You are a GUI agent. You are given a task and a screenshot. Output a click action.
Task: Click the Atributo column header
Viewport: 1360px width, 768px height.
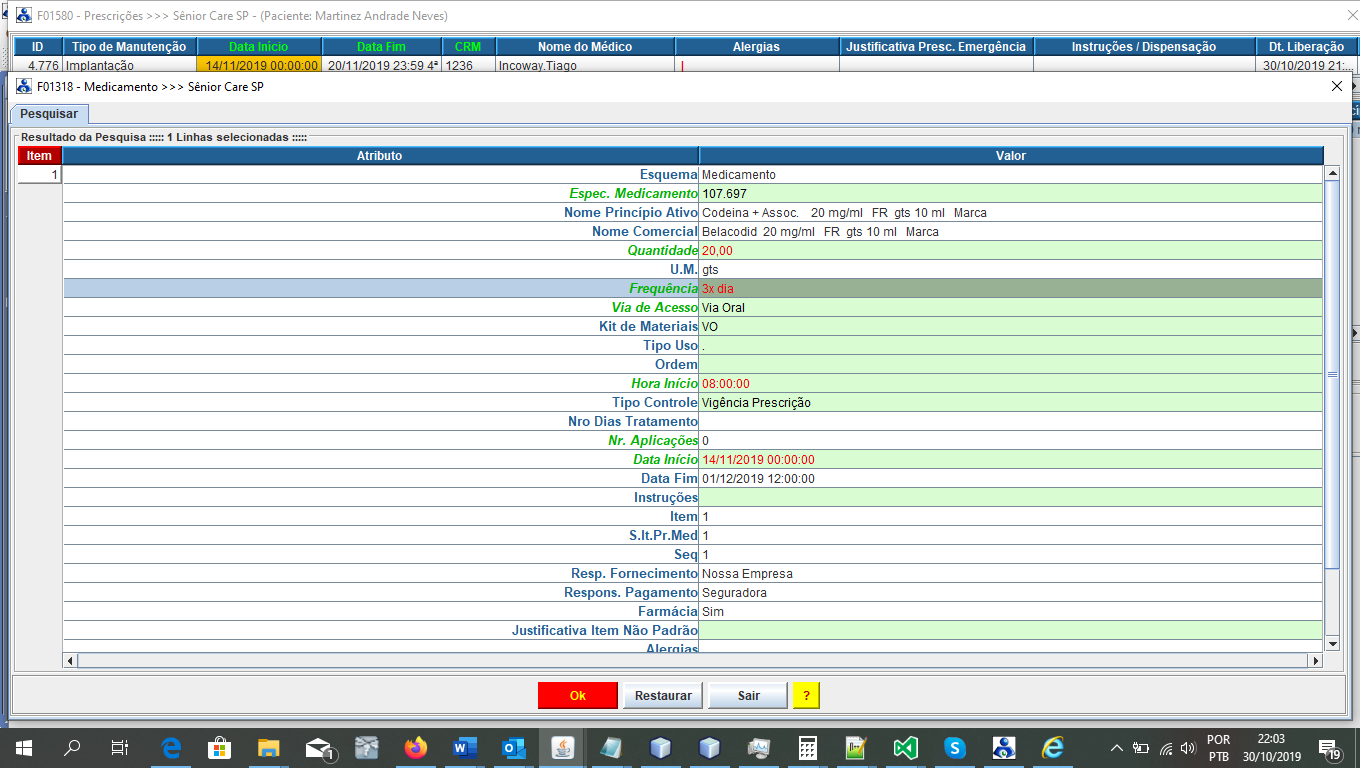pyautogui.click(x=380, y=156)
